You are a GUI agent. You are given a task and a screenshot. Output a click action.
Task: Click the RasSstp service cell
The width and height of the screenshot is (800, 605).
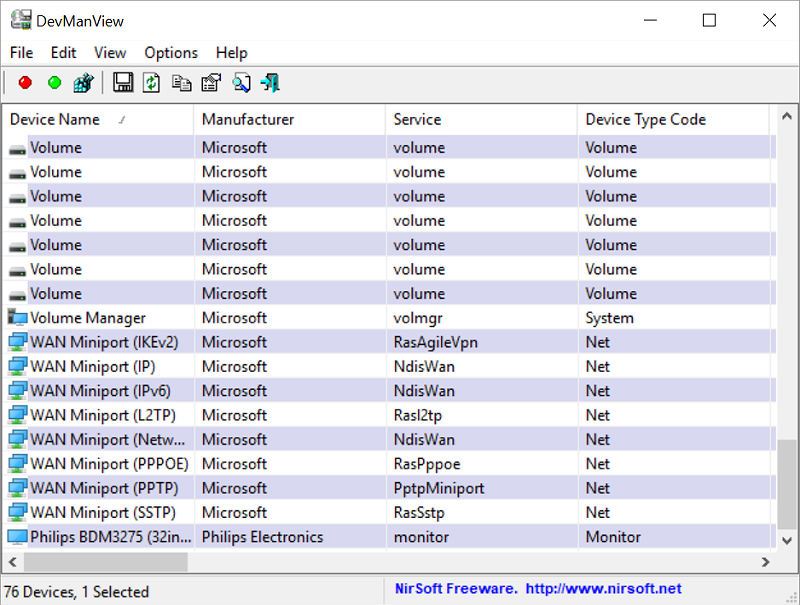tap(419, 513)
